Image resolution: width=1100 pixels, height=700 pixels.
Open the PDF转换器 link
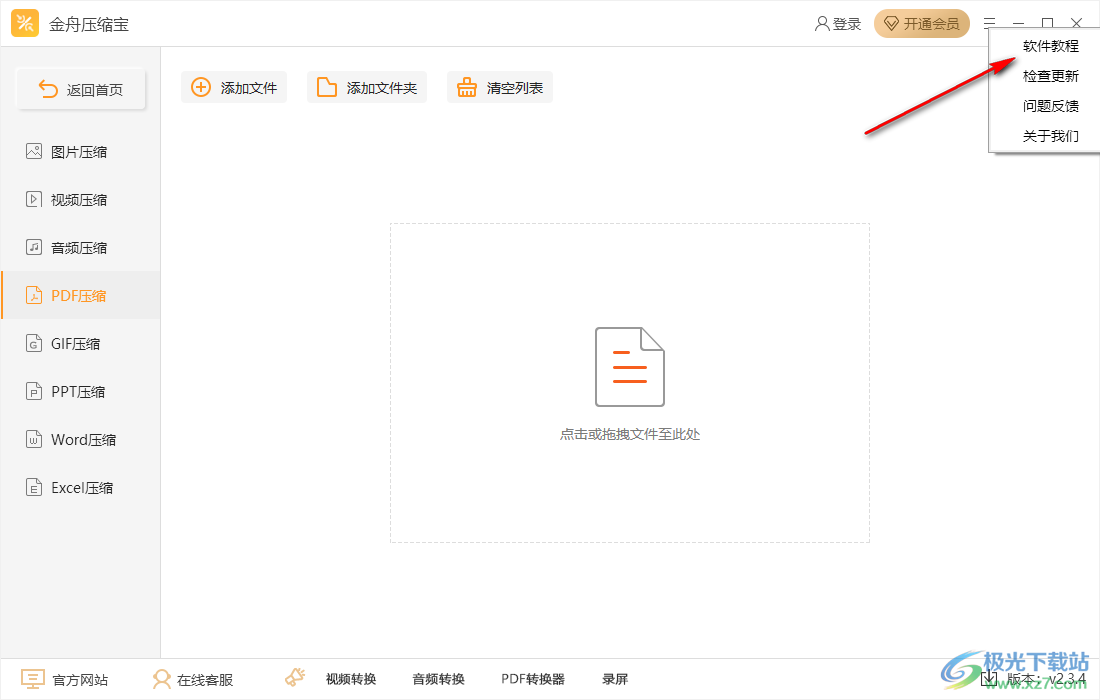(532, 679)
